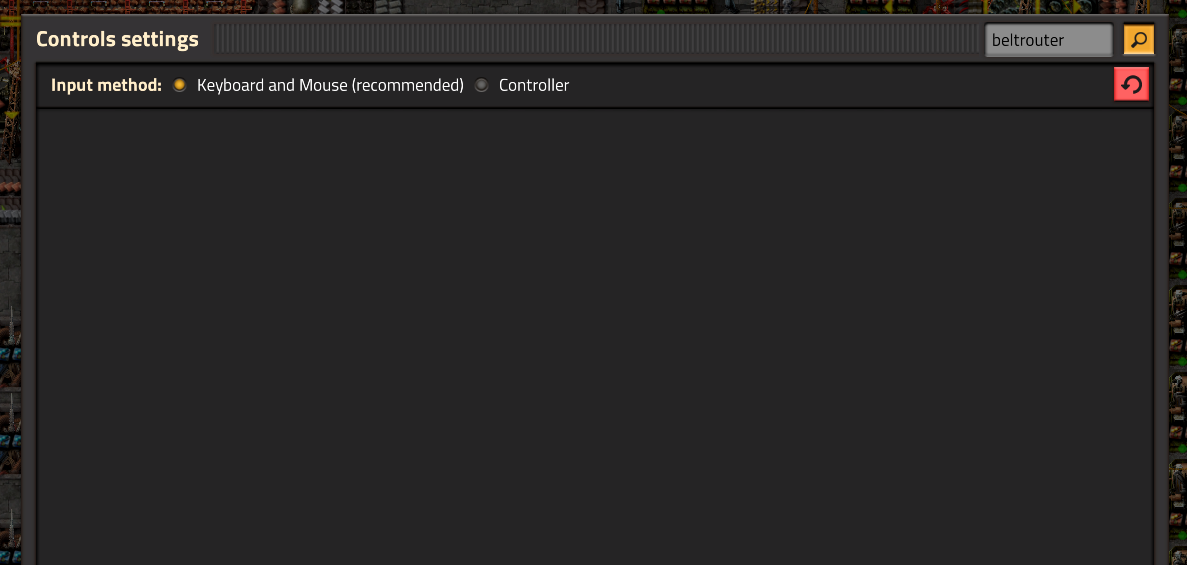
Task: Click the empty controls results panel
Action: pyautogui.click(x=595, y=336)
